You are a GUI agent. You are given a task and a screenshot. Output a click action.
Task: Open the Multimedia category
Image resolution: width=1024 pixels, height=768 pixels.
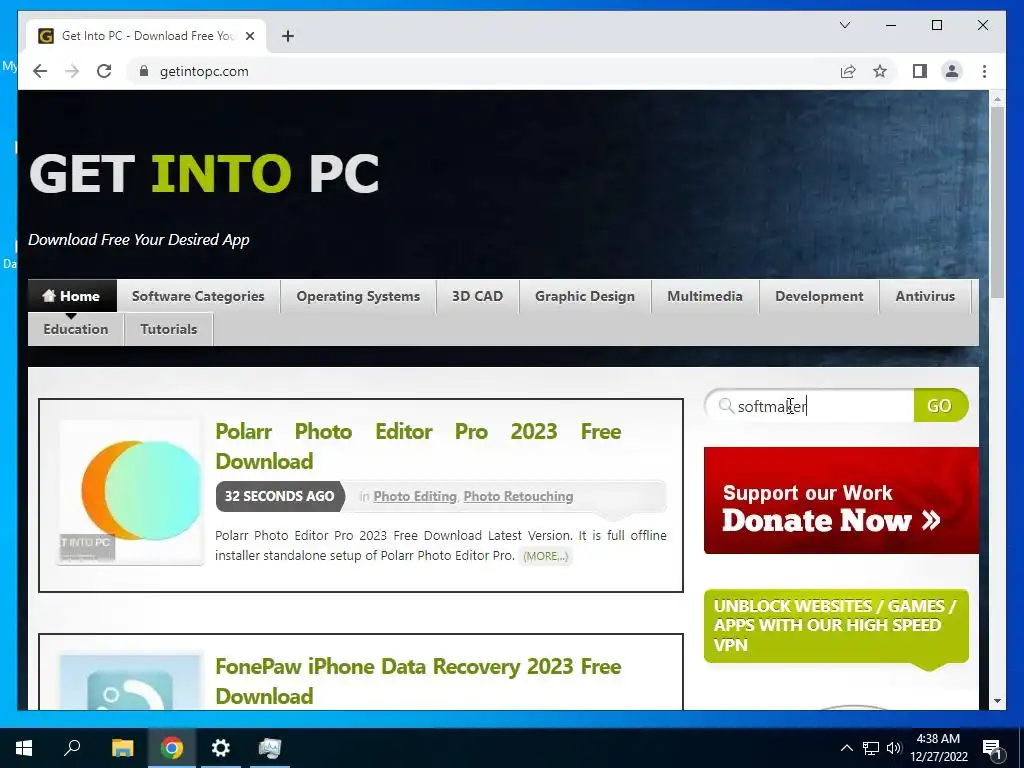[705, 296]
